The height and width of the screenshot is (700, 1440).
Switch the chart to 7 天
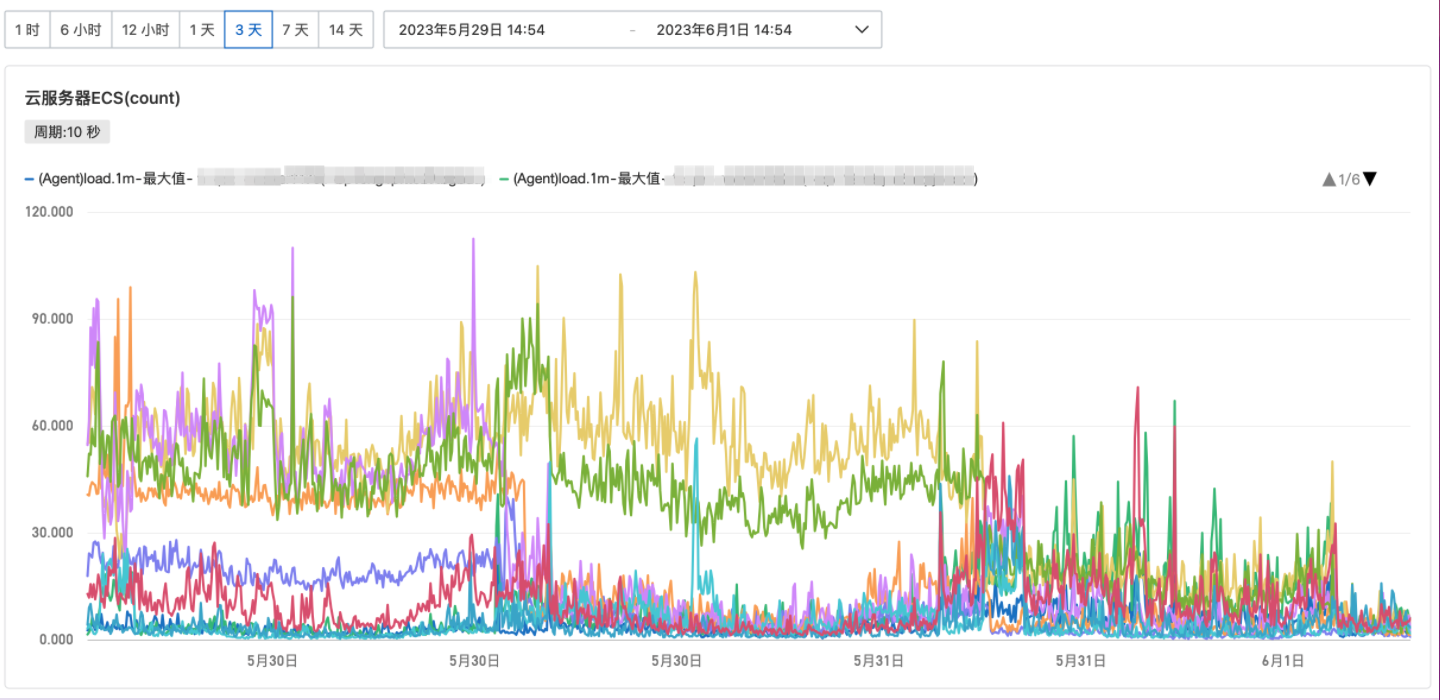coord(295,30)
